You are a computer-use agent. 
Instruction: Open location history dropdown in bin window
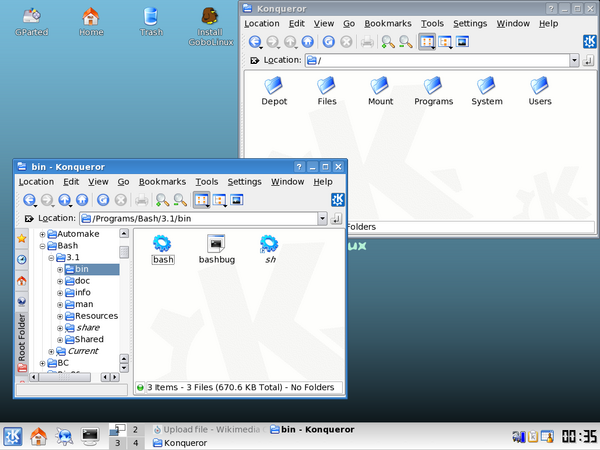tap(322, 219)
